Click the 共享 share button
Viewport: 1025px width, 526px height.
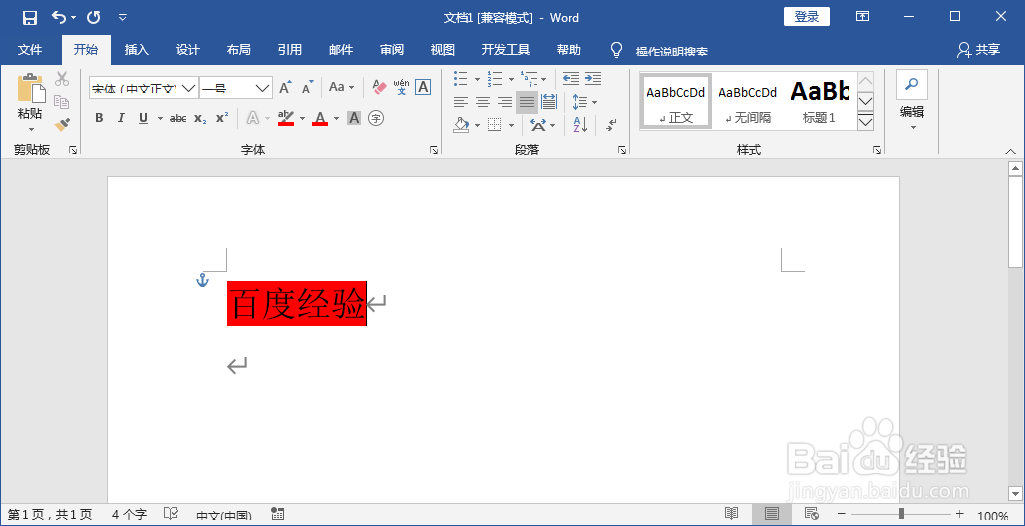pyautogui.click(x=978, y=50)
